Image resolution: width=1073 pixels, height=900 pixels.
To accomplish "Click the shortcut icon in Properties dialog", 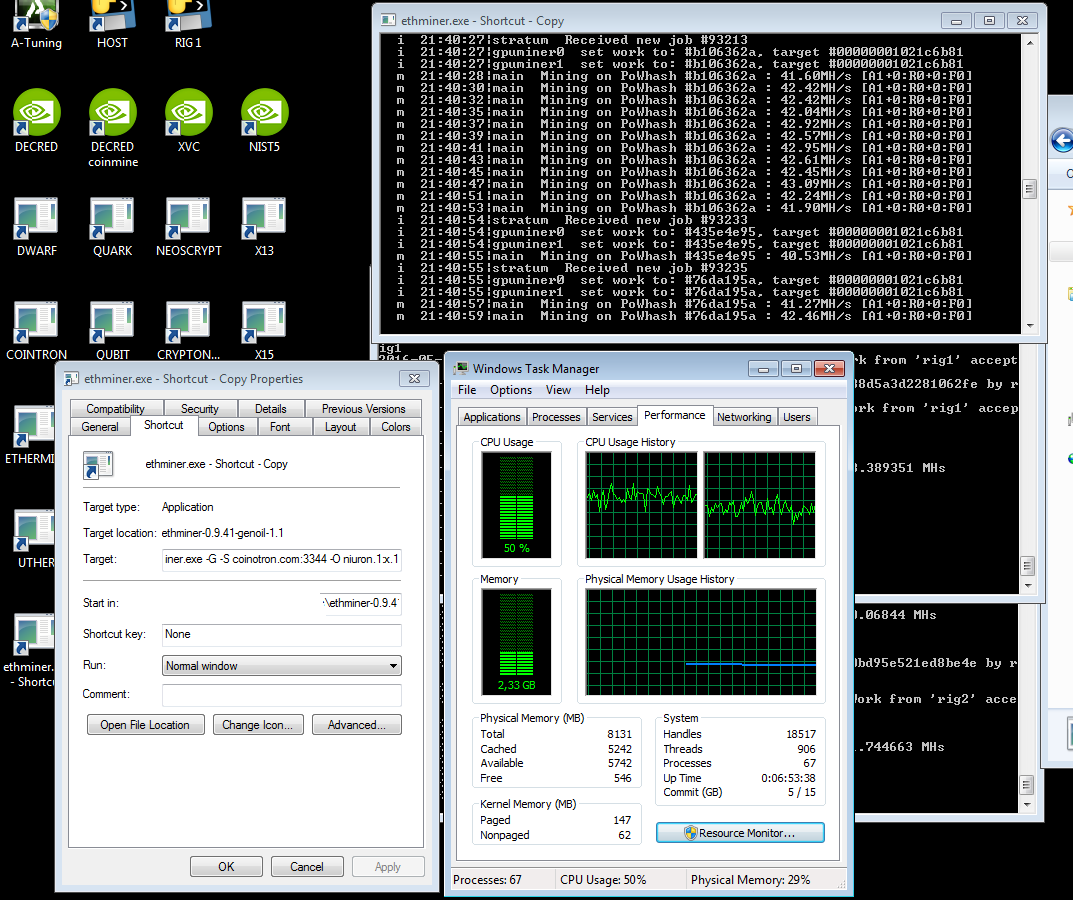I will (98, 465).
